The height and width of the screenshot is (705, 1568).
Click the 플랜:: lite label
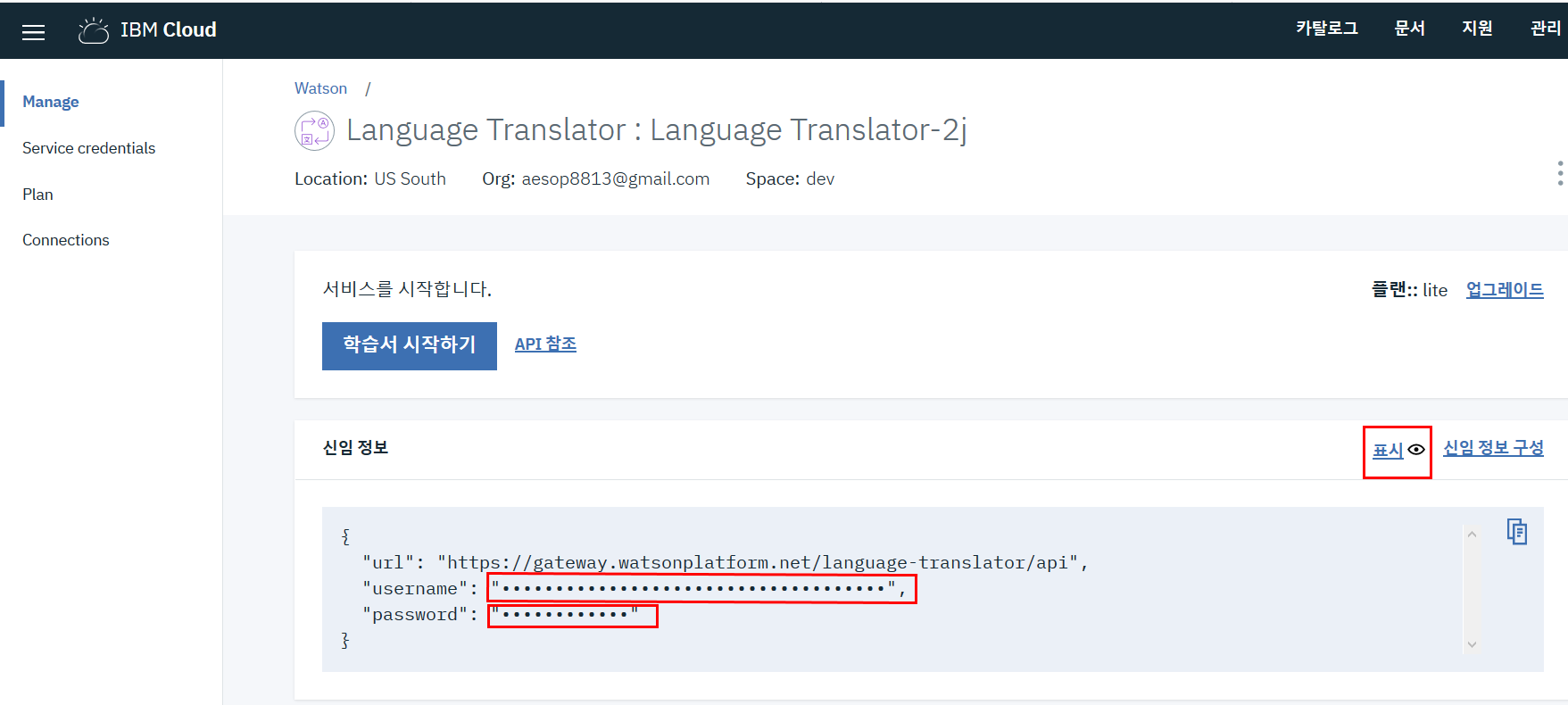coord(1409,290)
